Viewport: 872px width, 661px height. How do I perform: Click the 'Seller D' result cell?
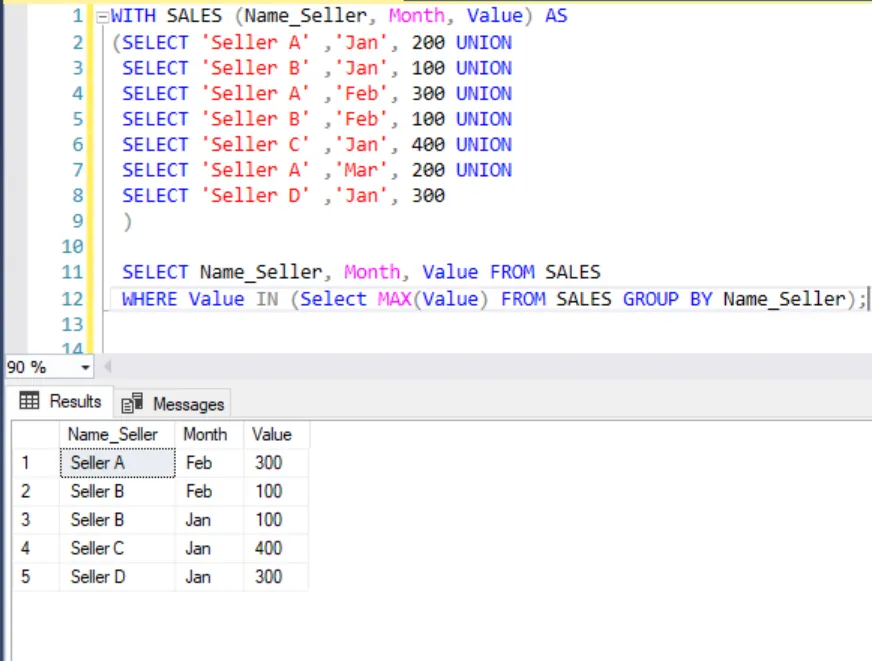click(117, 576)
